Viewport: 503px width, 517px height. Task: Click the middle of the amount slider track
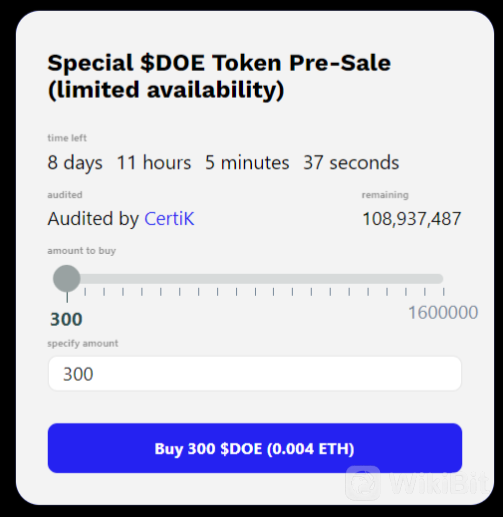coord(255,279)
